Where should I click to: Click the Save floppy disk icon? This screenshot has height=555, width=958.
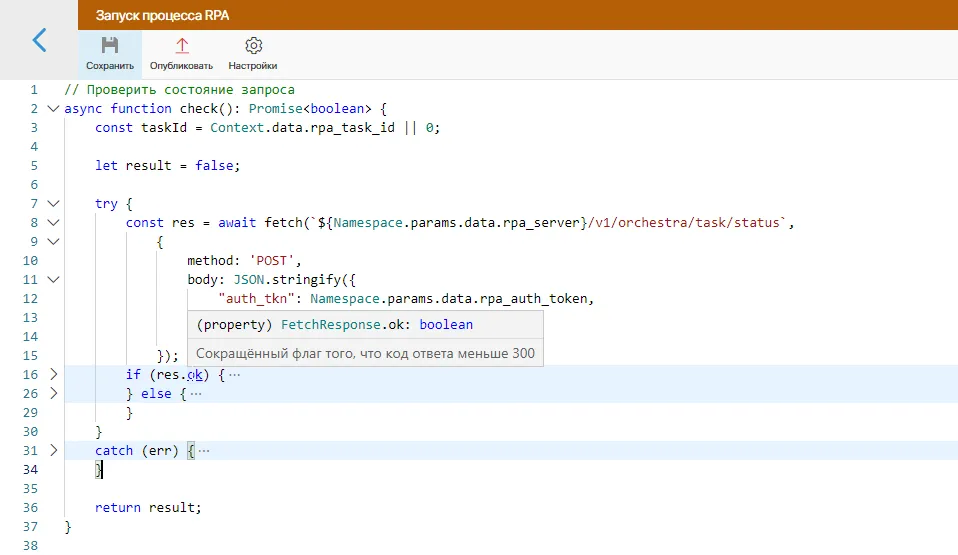coord(110,45)
